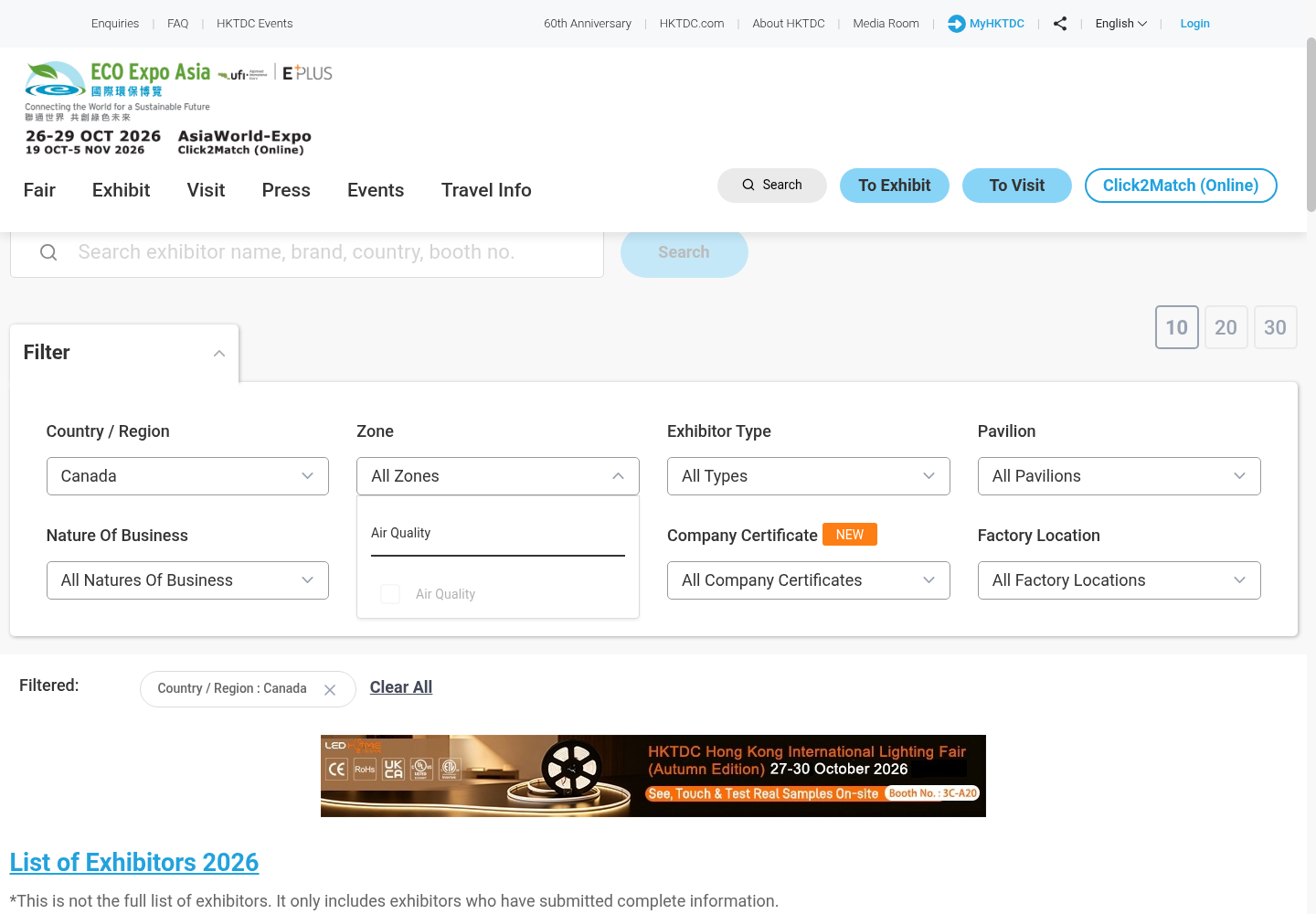Open the All Types exhibitor dropdown
The height and width of the screenshot is (914, 1316).
point(809,476)
